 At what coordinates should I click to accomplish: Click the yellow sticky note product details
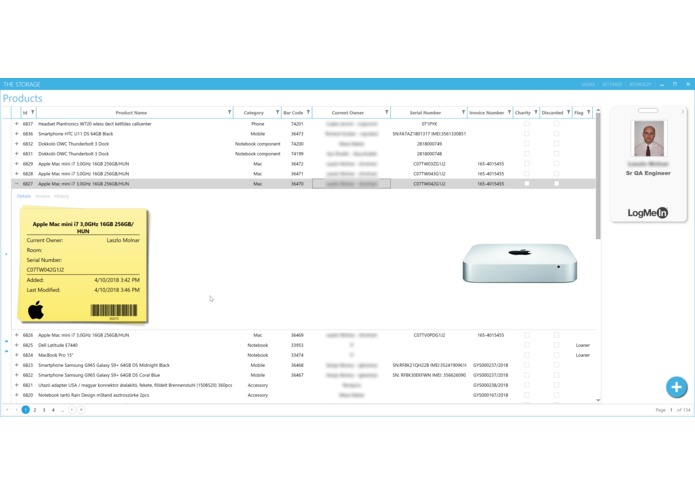click(x=83, y=265)
